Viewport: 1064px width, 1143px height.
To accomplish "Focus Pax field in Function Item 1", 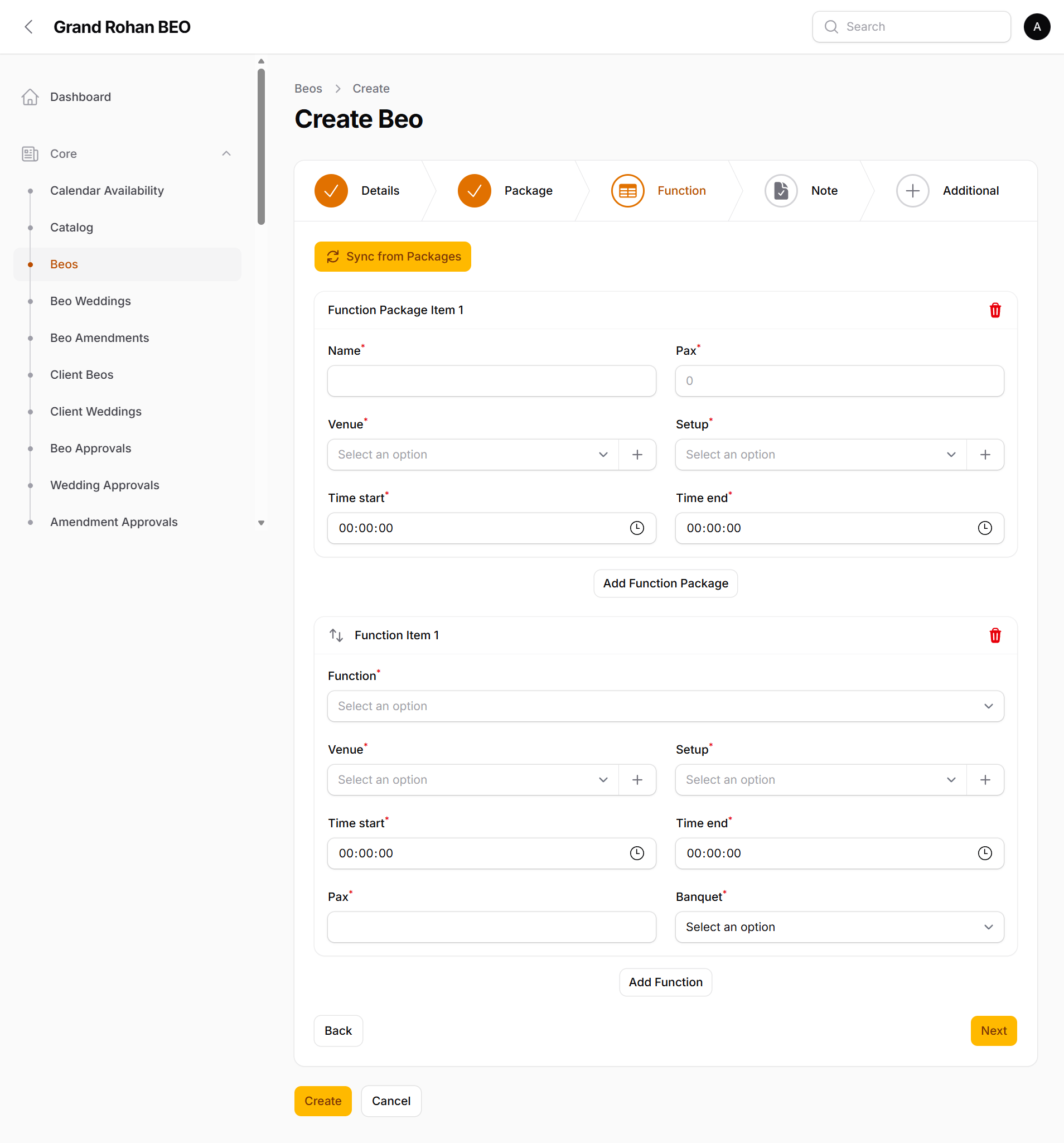I will [x=491, y=927].
